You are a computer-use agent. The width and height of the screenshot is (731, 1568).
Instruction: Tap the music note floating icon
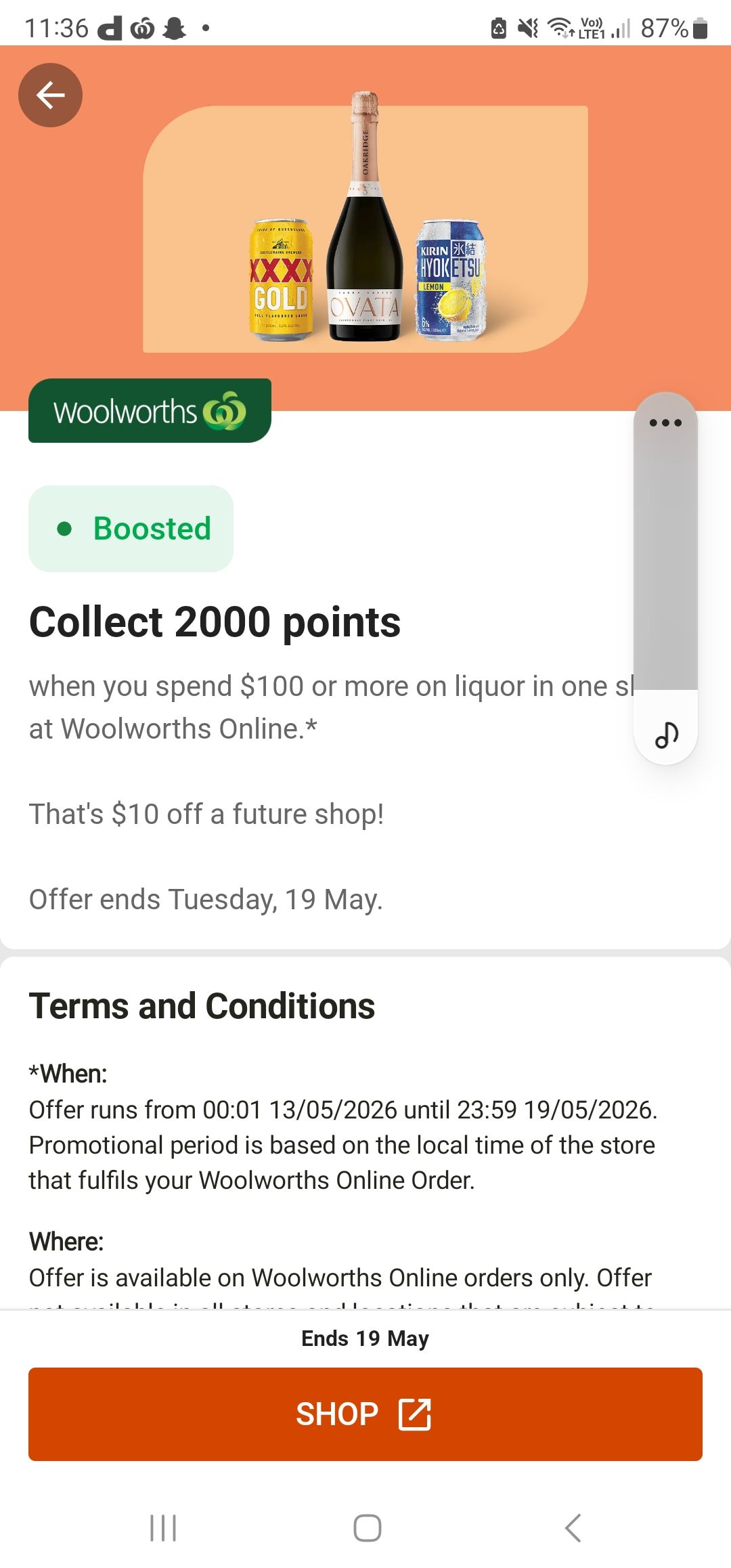666,734
